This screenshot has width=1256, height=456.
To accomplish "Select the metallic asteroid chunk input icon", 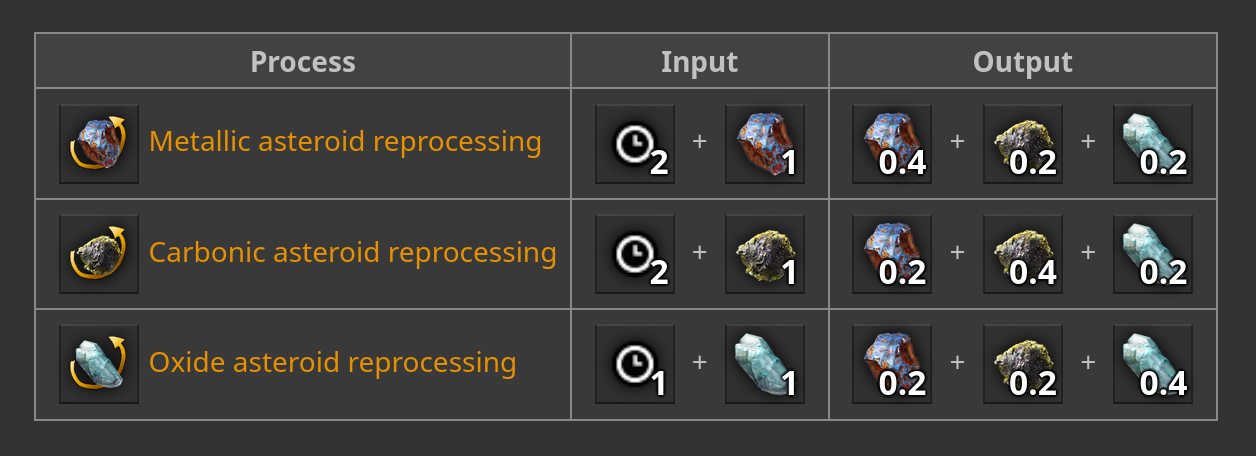I will [765, 144].
